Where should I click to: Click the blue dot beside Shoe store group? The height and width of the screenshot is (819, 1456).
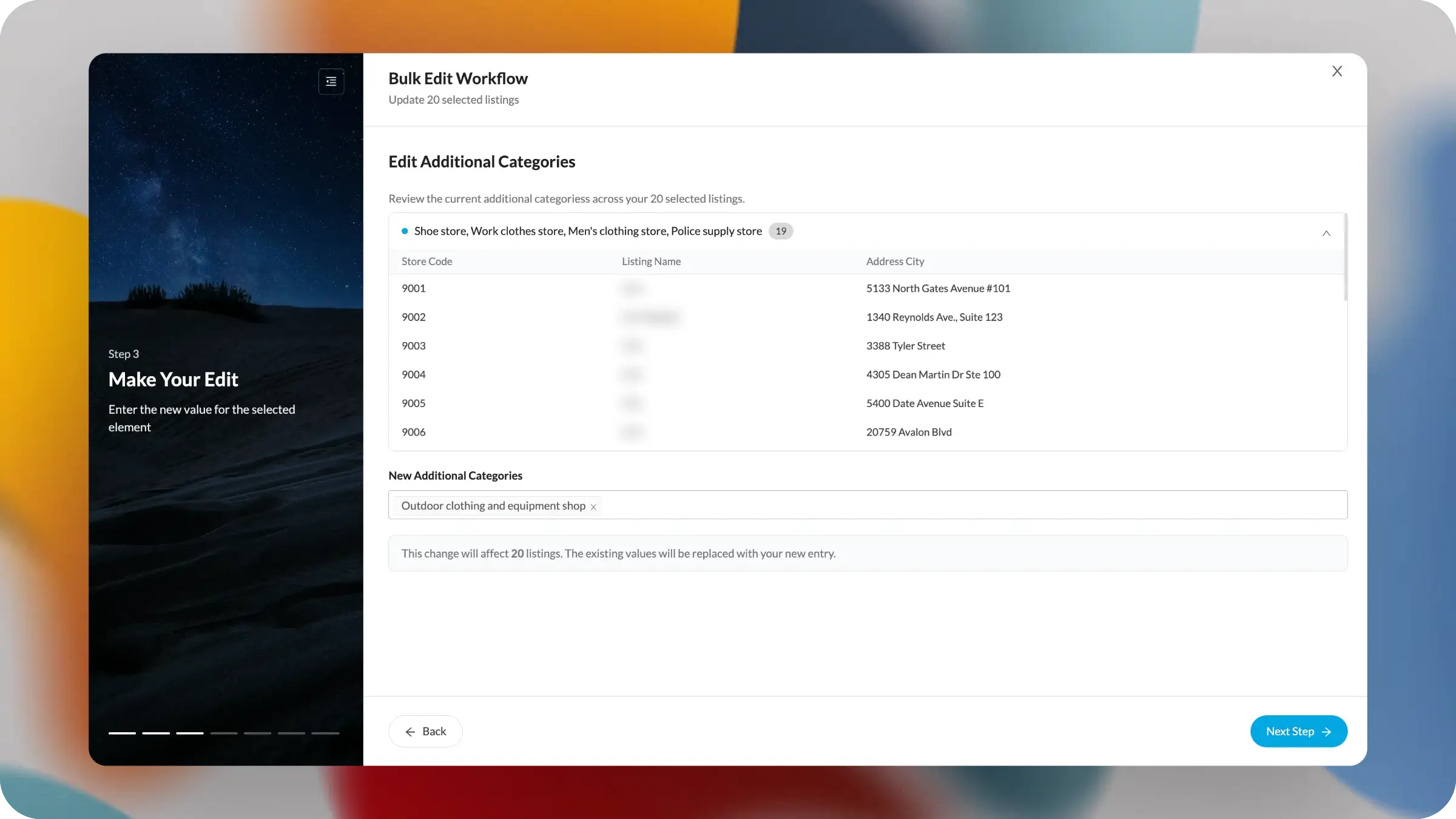pos(405,231)
